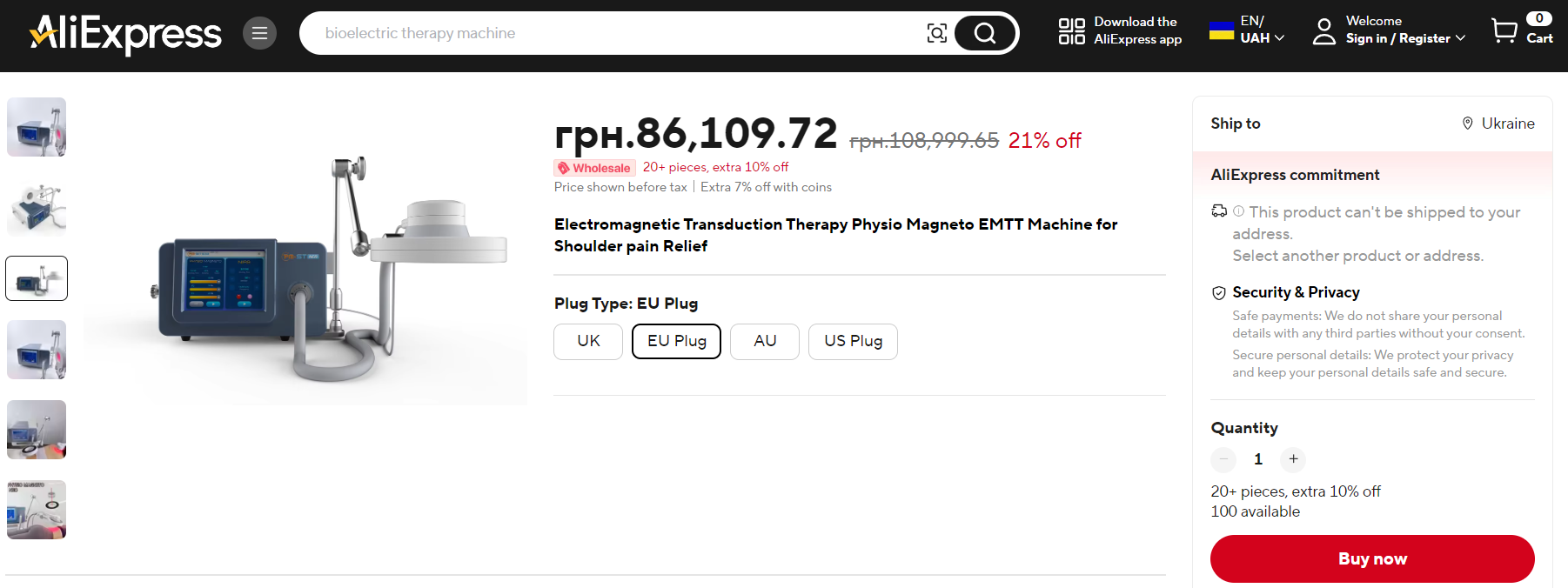Select the UK plug type option
1568x588 pixels.
click(588, 341)
